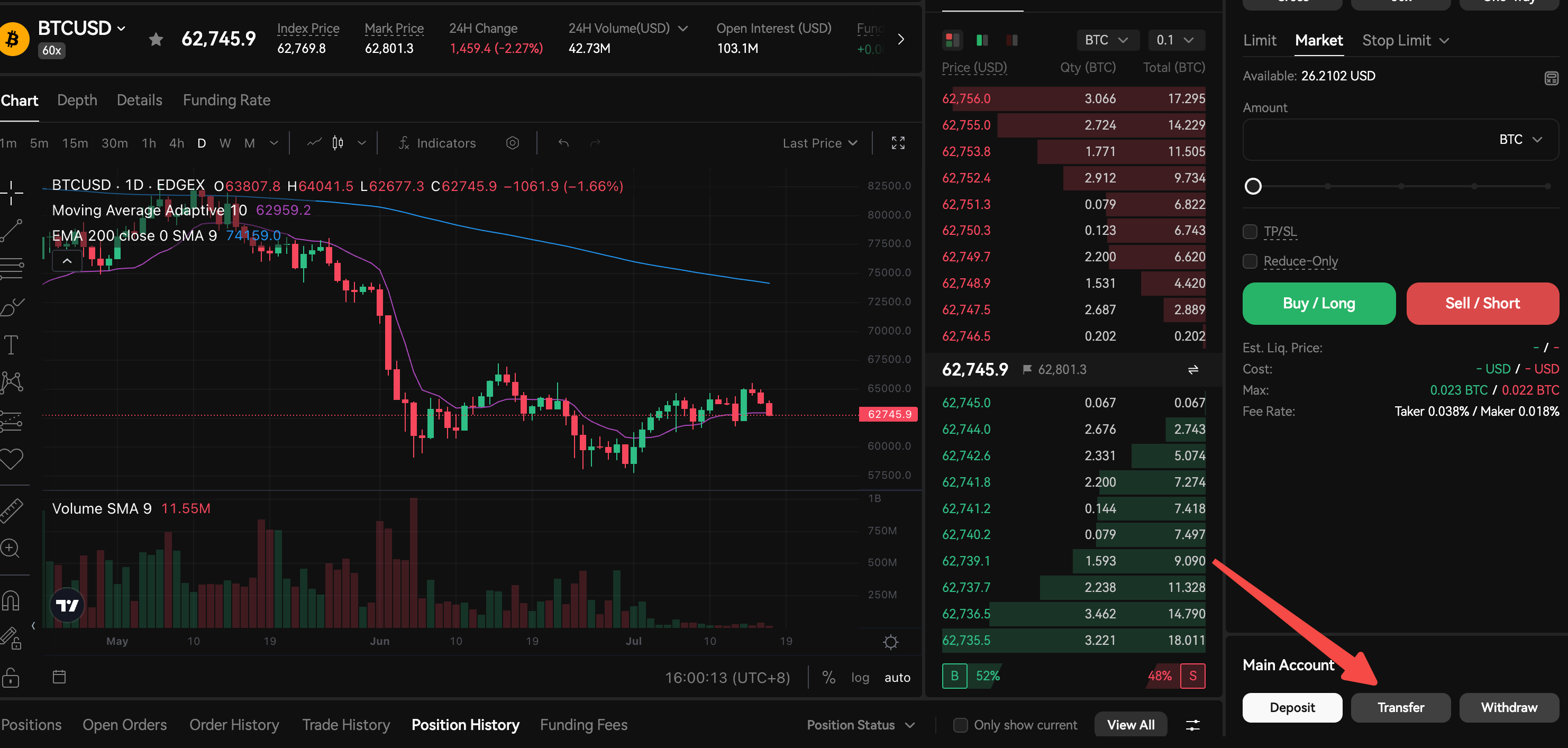Click the Transfer button
1568x748 pixels.
point(1400,707)
